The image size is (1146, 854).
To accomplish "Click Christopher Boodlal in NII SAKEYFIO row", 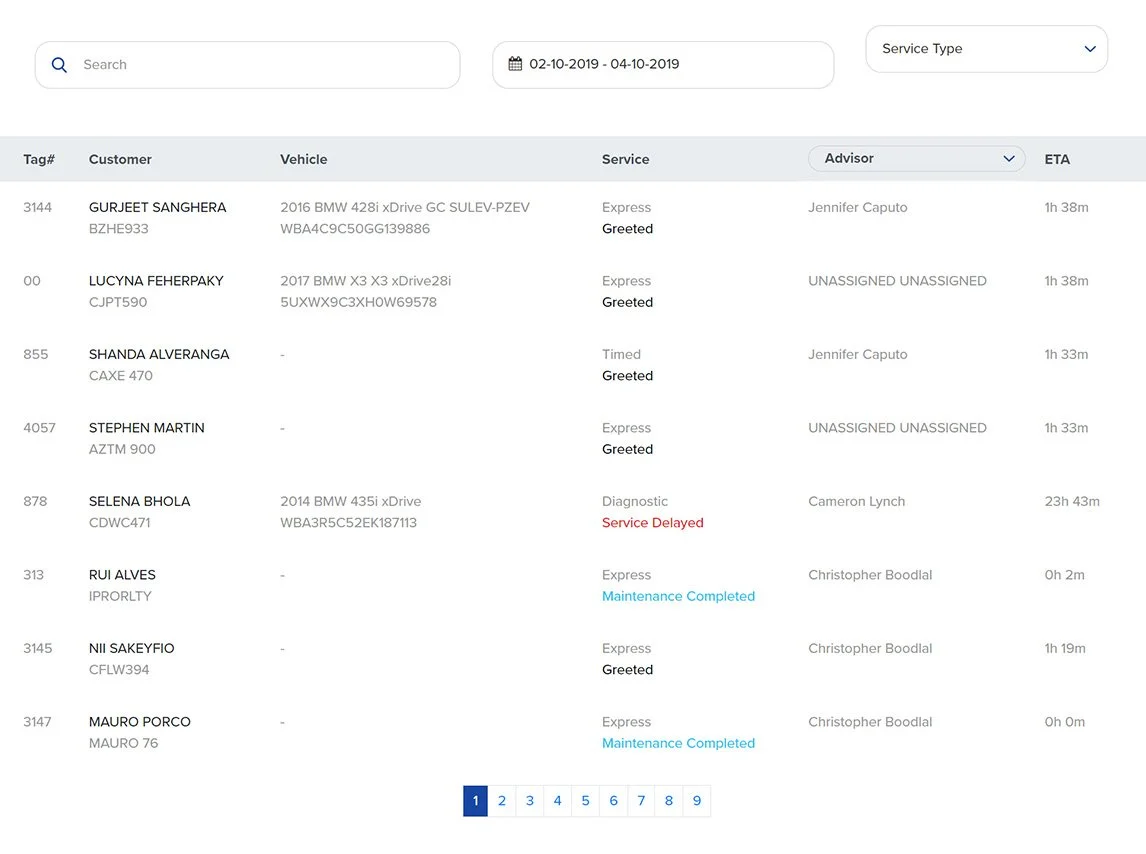I will click(870, 649).
